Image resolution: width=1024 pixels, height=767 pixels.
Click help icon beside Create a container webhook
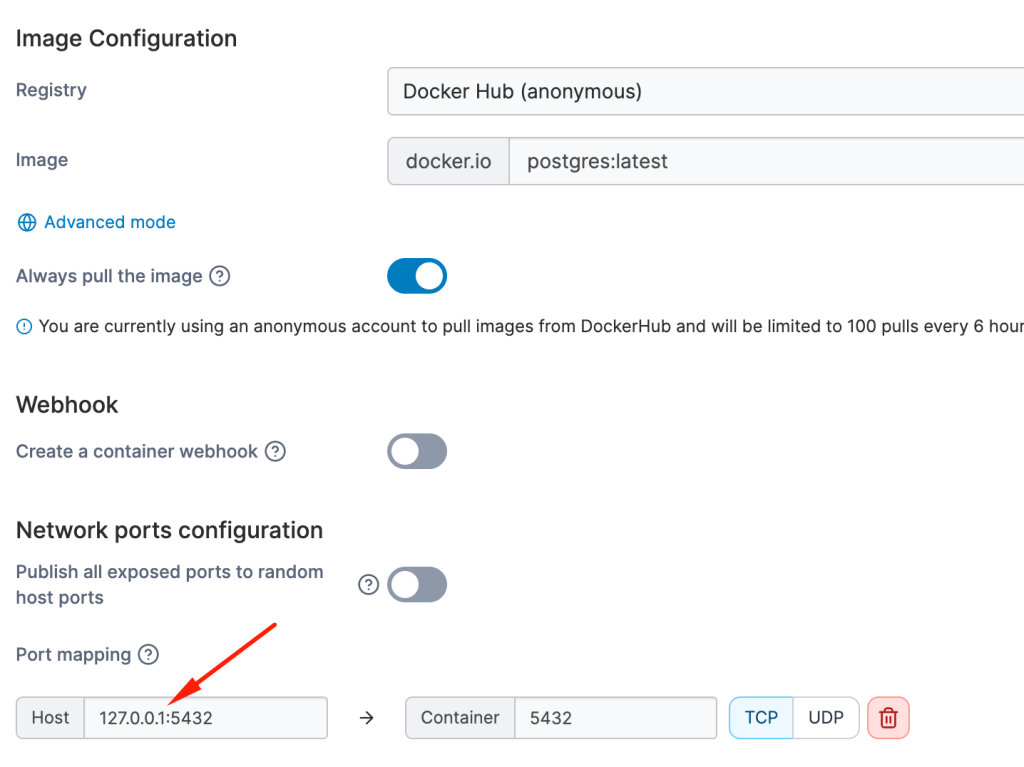[275, 451]
